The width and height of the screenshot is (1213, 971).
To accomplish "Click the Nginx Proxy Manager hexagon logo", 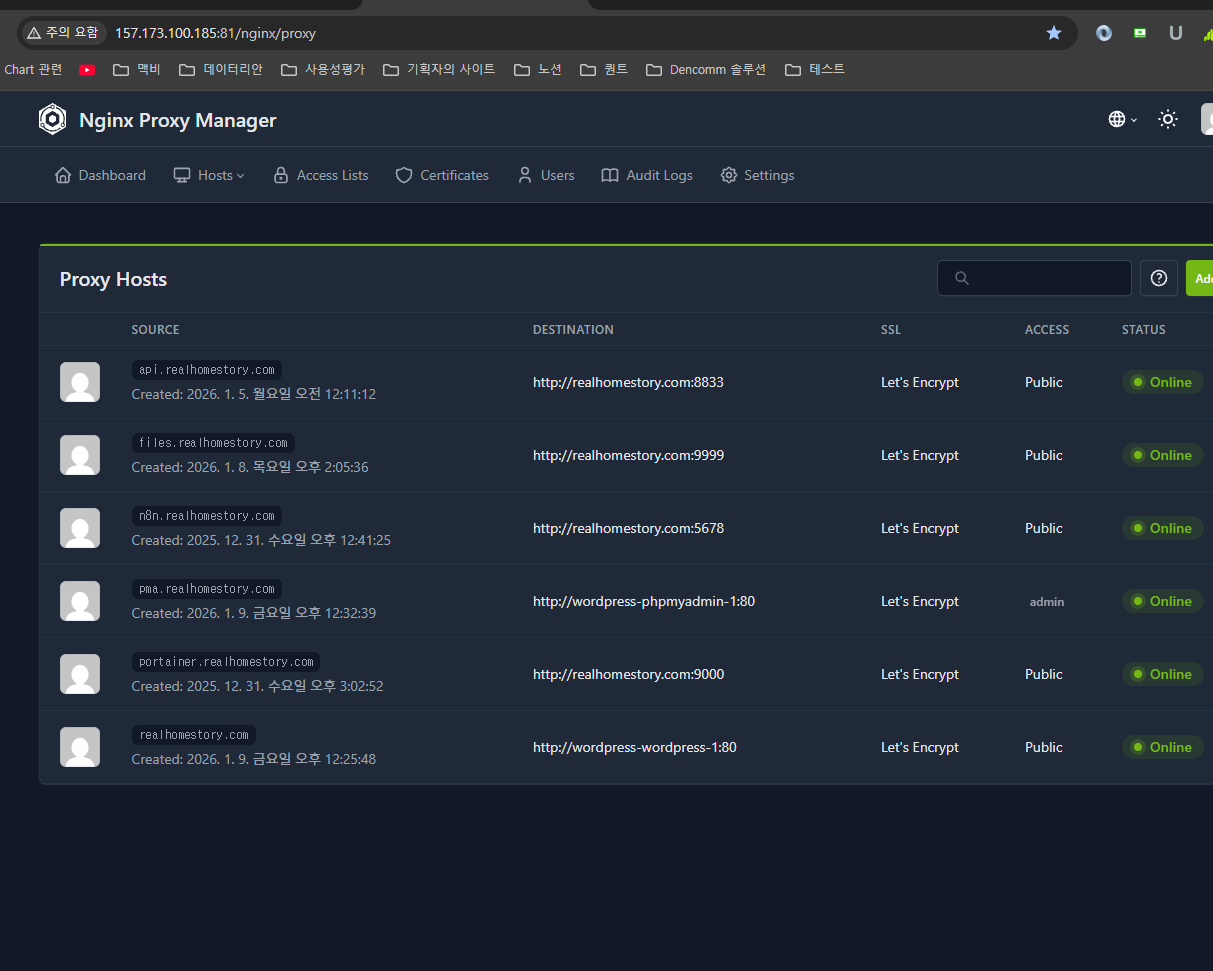I will tap(52, 120).
